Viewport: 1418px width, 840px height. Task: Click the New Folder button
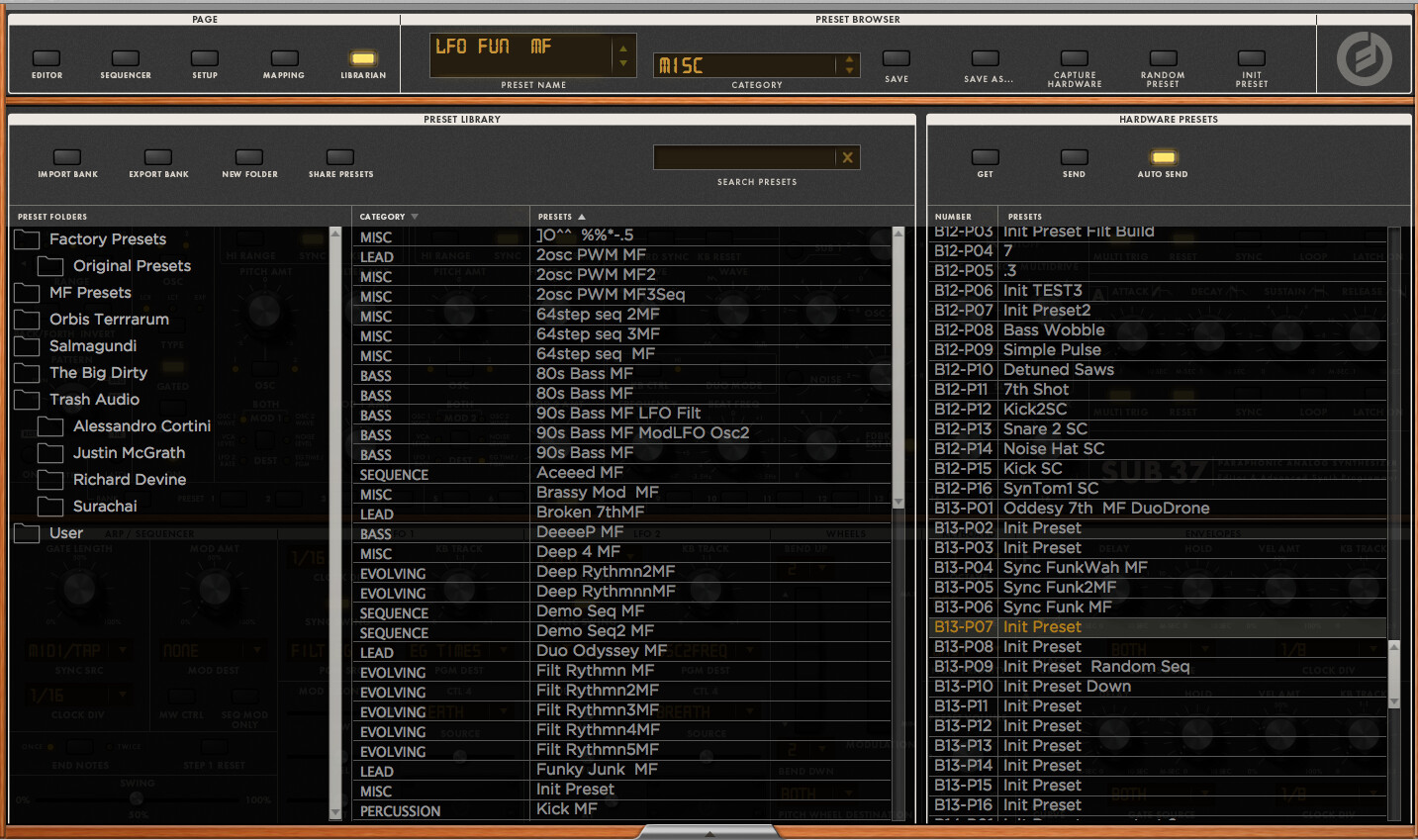249,157
